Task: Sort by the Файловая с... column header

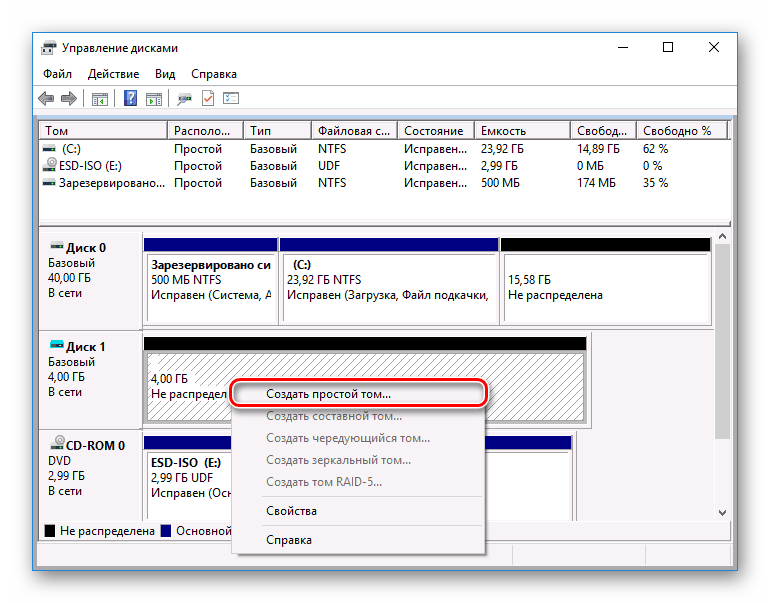Action: point(355,131)
